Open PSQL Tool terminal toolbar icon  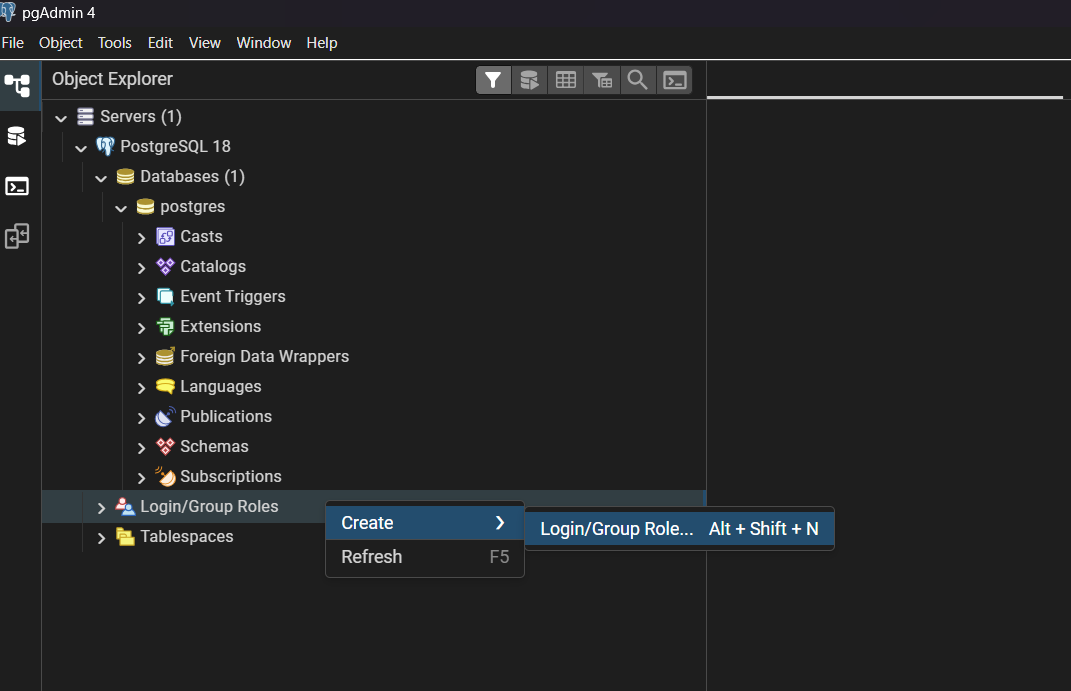pyautogui.click(x=674, y=80)
